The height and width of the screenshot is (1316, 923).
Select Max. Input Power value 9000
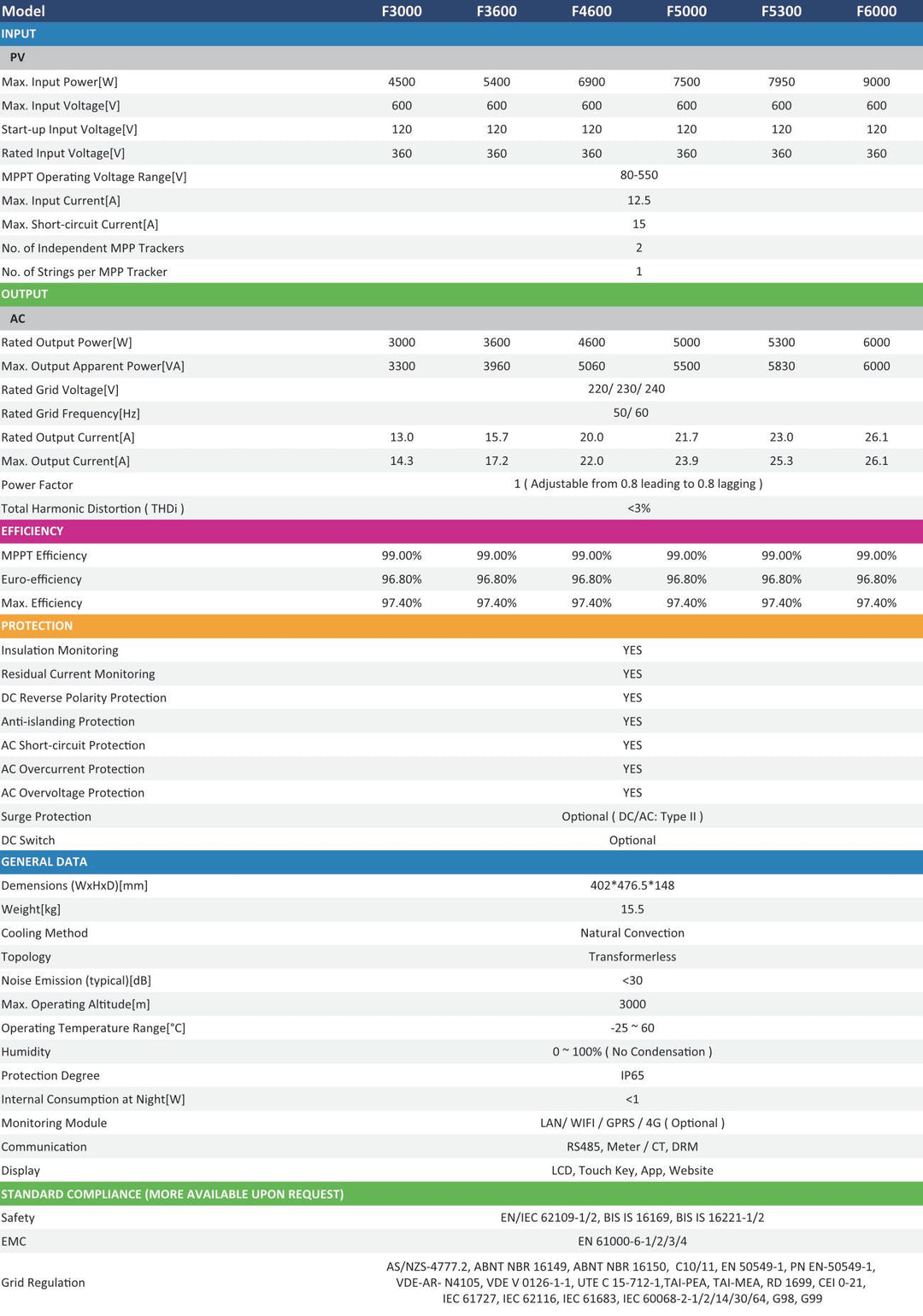[x=876, y=82]
